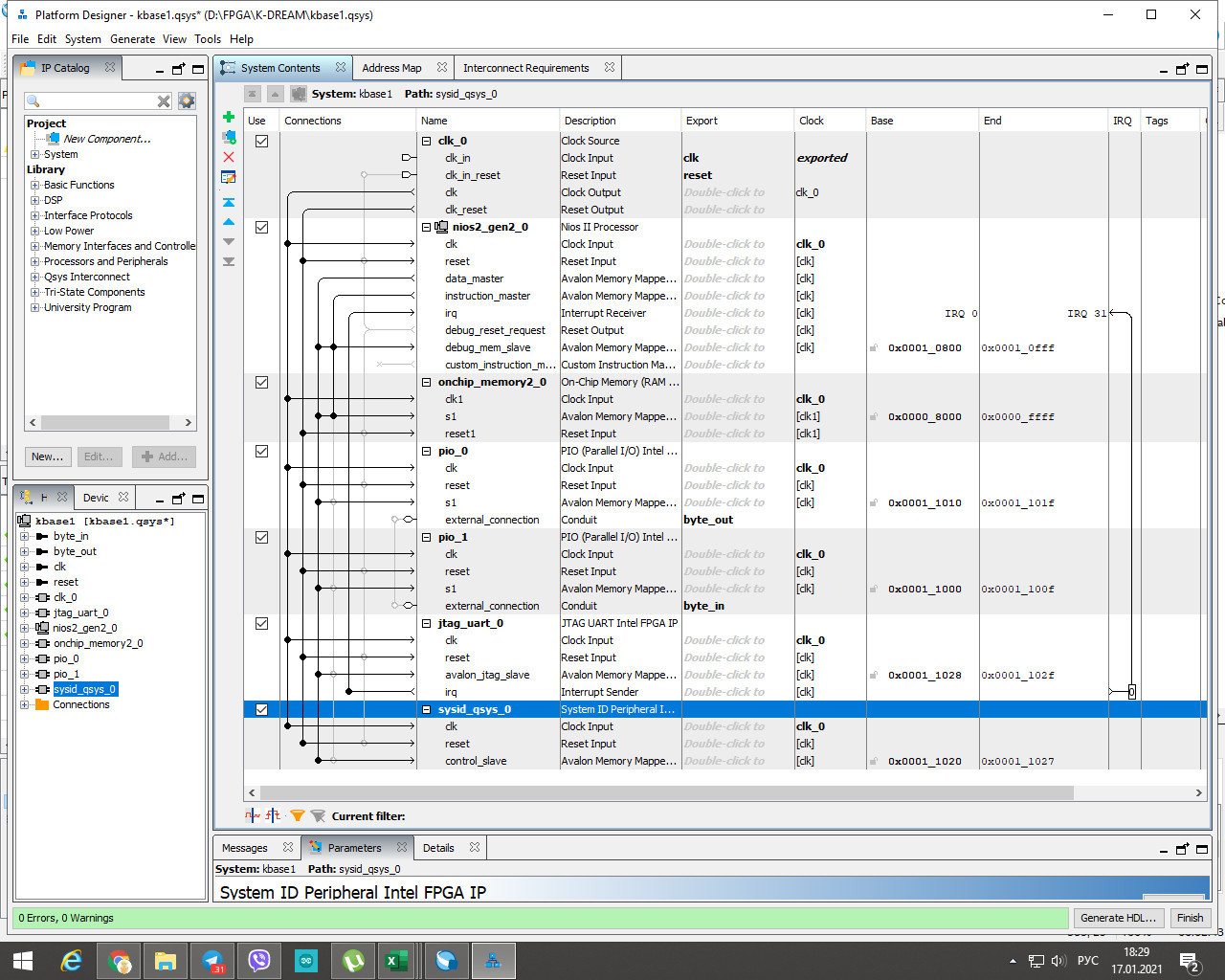The height and width of the screenshot is (980, 1225).
Task: Uncheck the clk_0 Use checkbox
Action: [261, 141]
